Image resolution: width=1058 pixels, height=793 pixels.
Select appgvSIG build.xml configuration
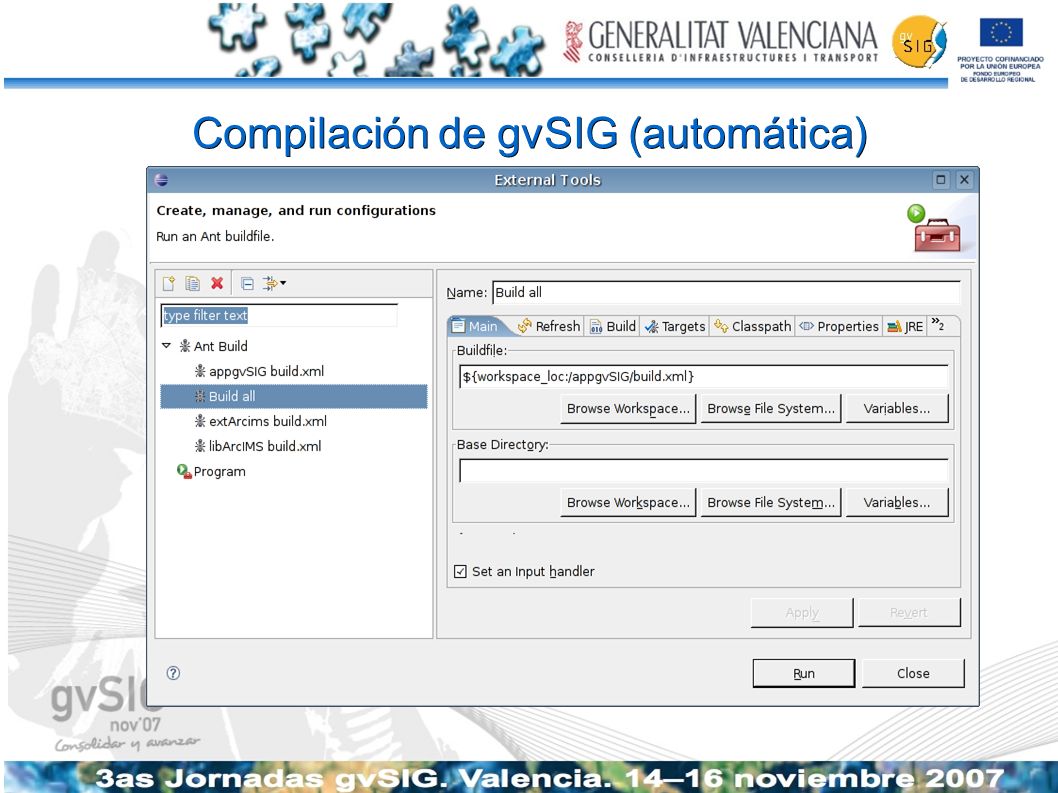266,371
